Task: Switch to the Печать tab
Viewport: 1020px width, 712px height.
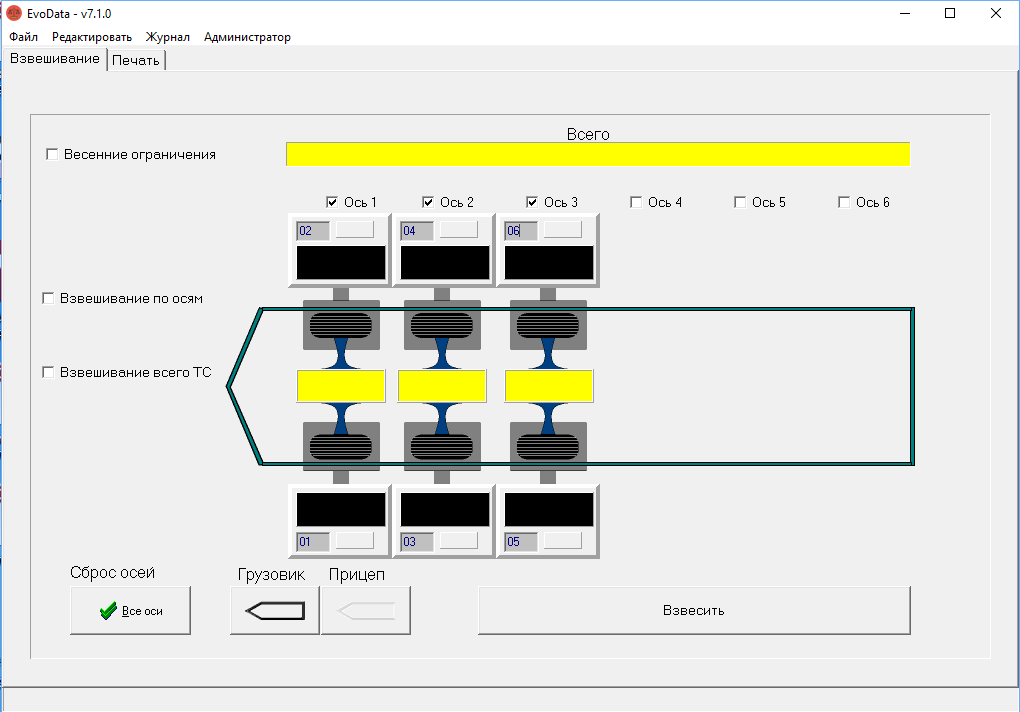Action: click(x=136, y=60)
